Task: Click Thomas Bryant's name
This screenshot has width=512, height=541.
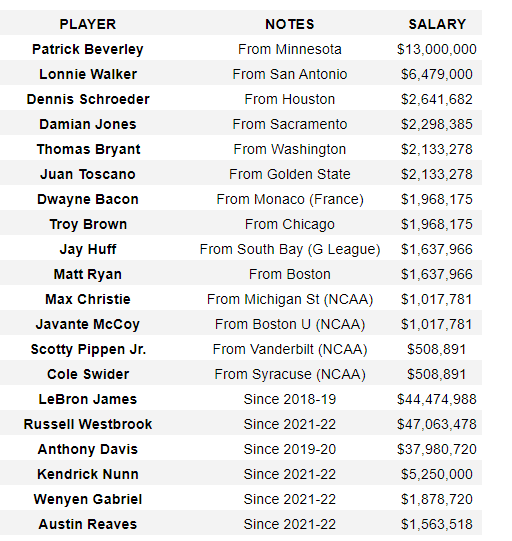Action: (88, 149)
